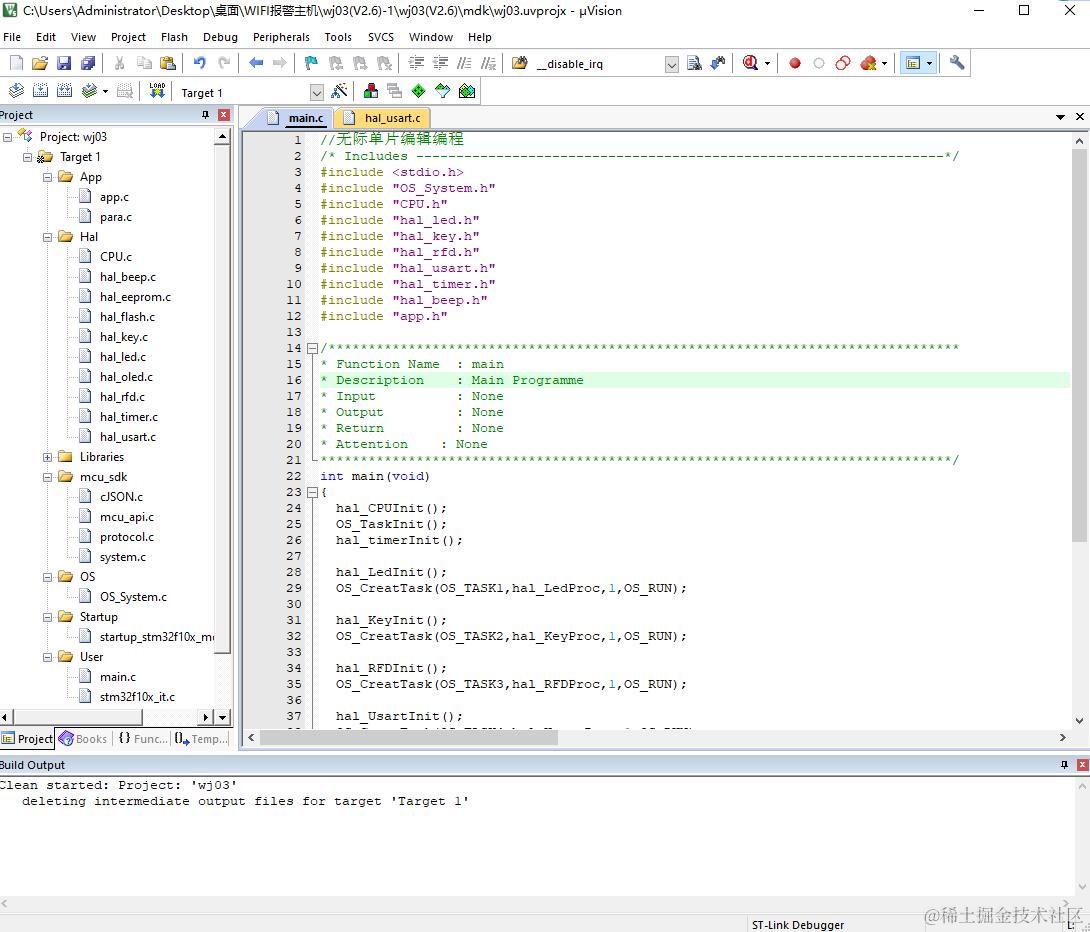Collapse the mcu_sdk group
This screenshot has height=932, width=1090.
pyautogui.click(x=47, y=477)
